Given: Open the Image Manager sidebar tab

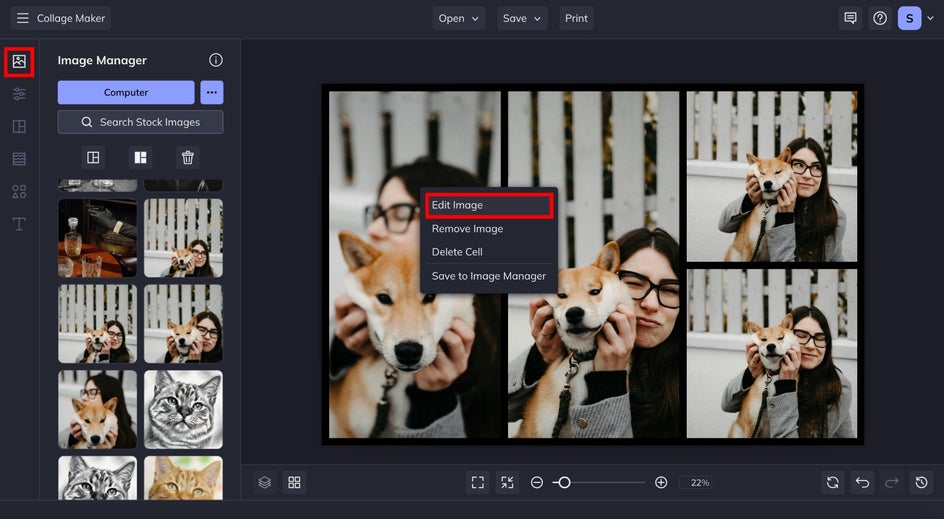Looking at the screenshot, I should pos(19,61).
